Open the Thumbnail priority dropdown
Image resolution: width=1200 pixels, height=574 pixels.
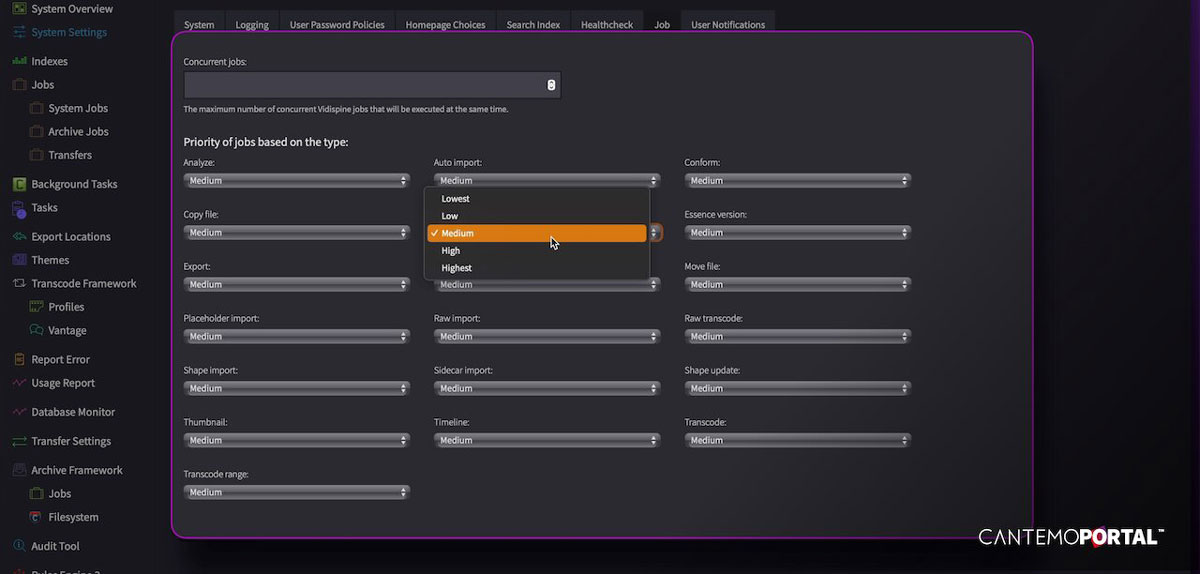pyautogui.click(x=296, y=440)
